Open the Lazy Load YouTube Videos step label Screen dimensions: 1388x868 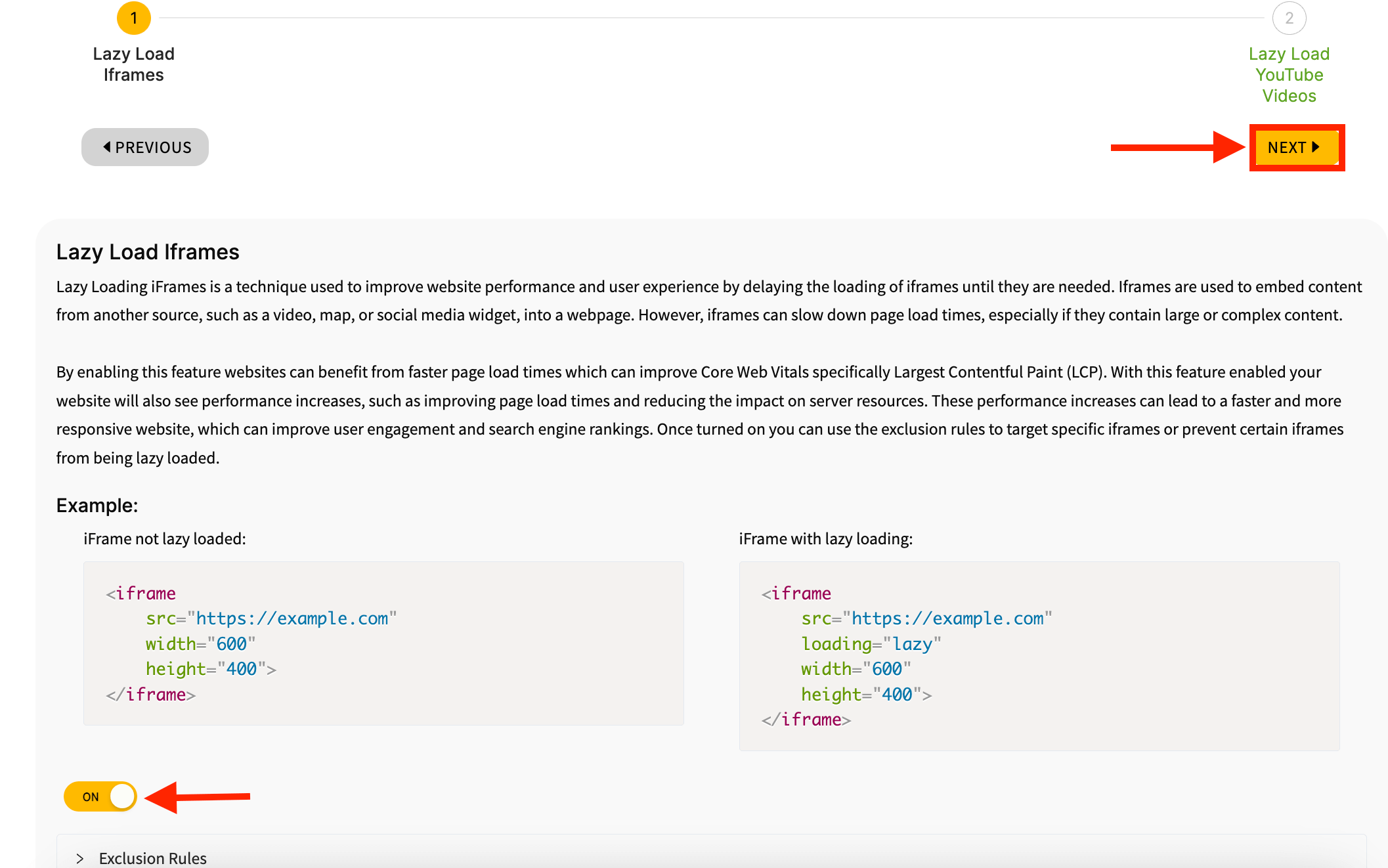tap(1289, 75)
